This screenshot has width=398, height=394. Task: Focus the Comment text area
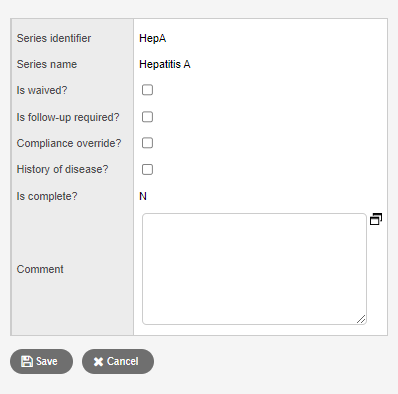tap(254, 269)
